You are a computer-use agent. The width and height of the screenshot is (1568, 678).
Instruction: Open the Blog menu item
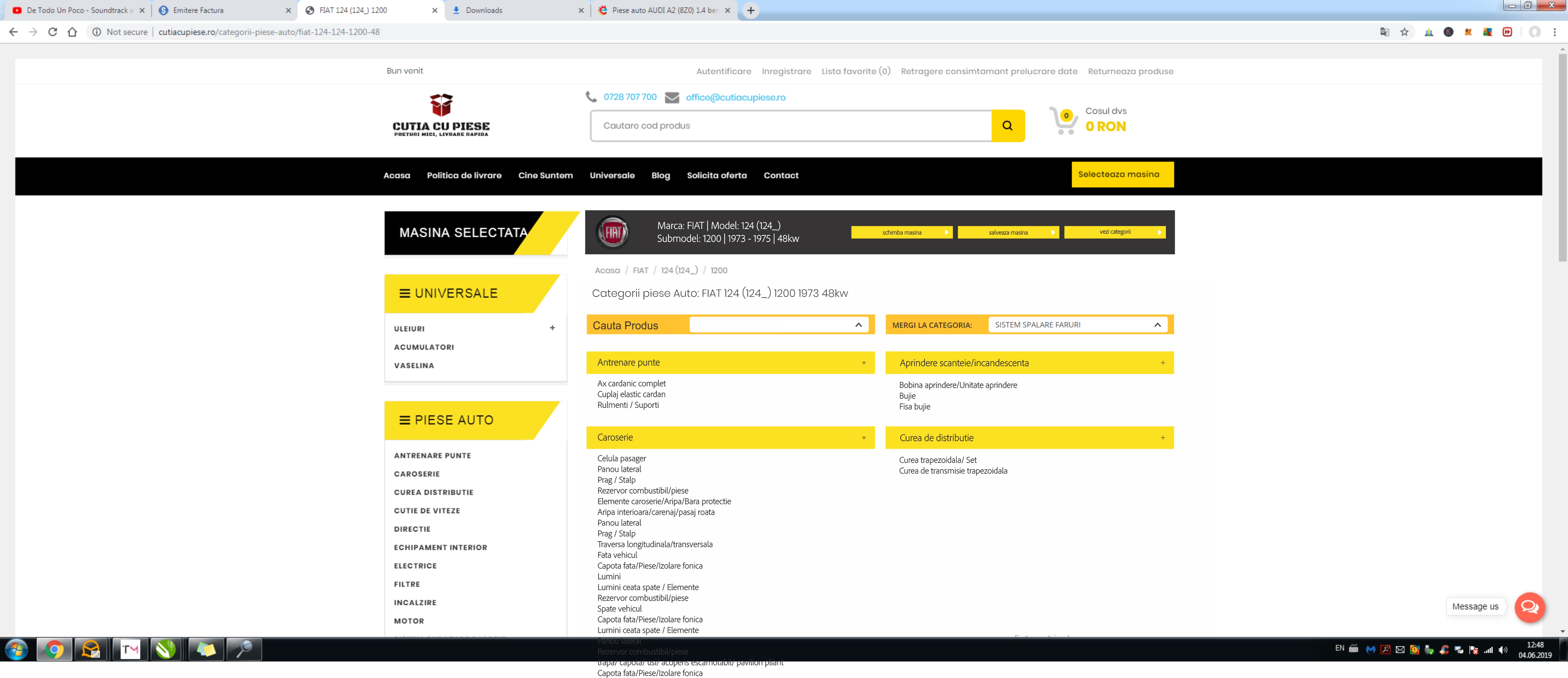pos(660,175)
